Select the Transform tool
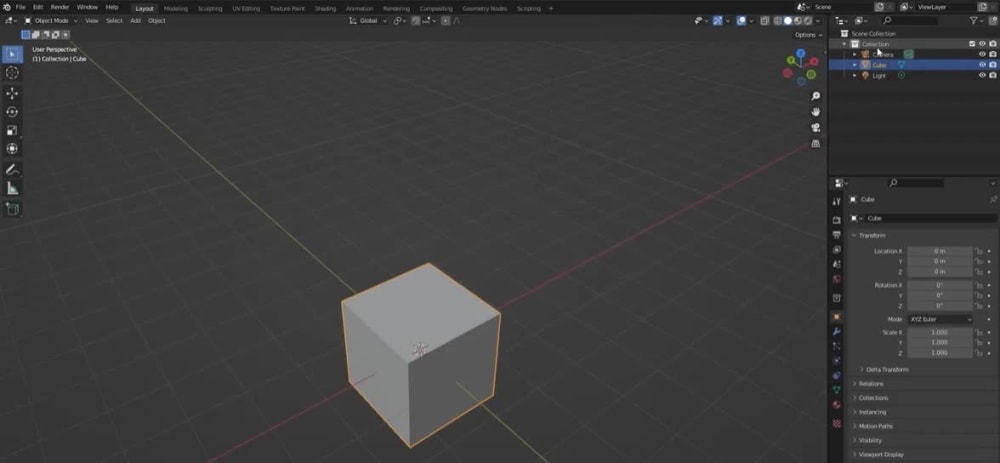This screenshot has height=463, width=1000. (x=12, y=149)
